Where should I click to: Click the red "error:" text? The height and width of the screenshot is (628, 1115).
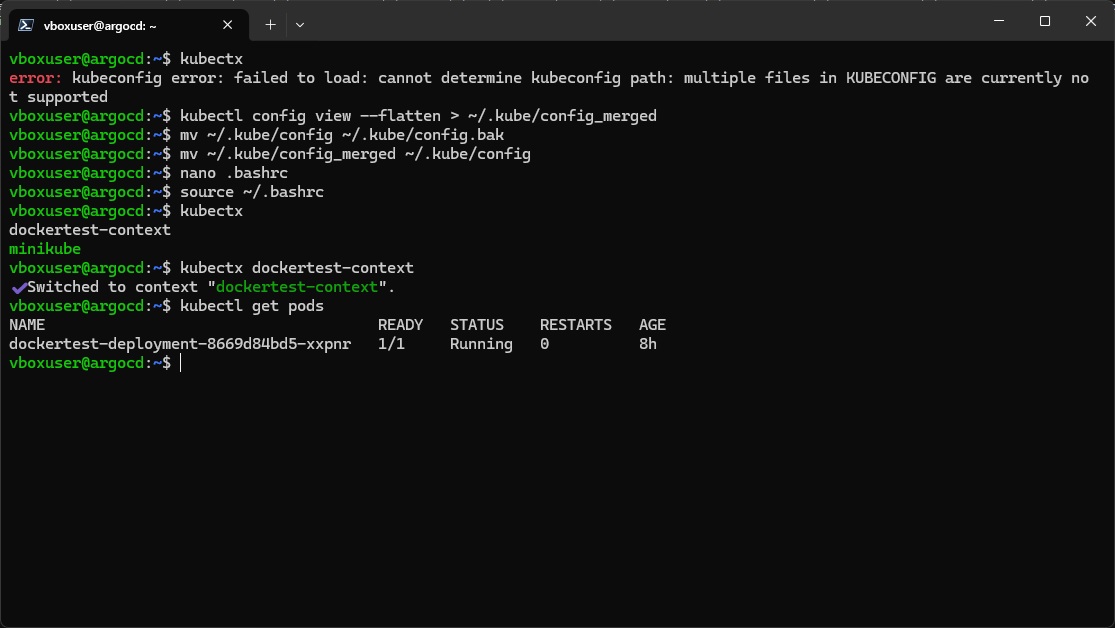[36, 78]
